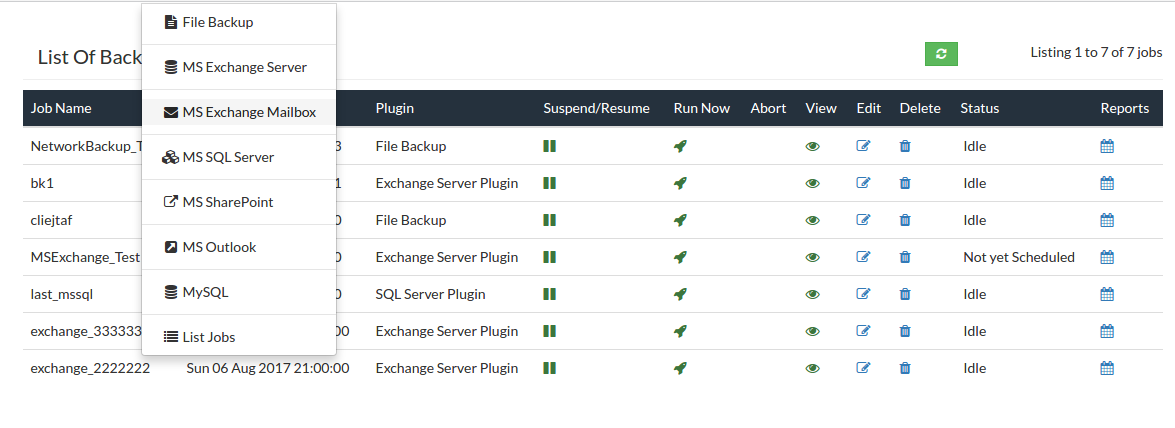1175x428 pixels.
Task: Edit the cliejtaf job
Action: coord(863,220)
